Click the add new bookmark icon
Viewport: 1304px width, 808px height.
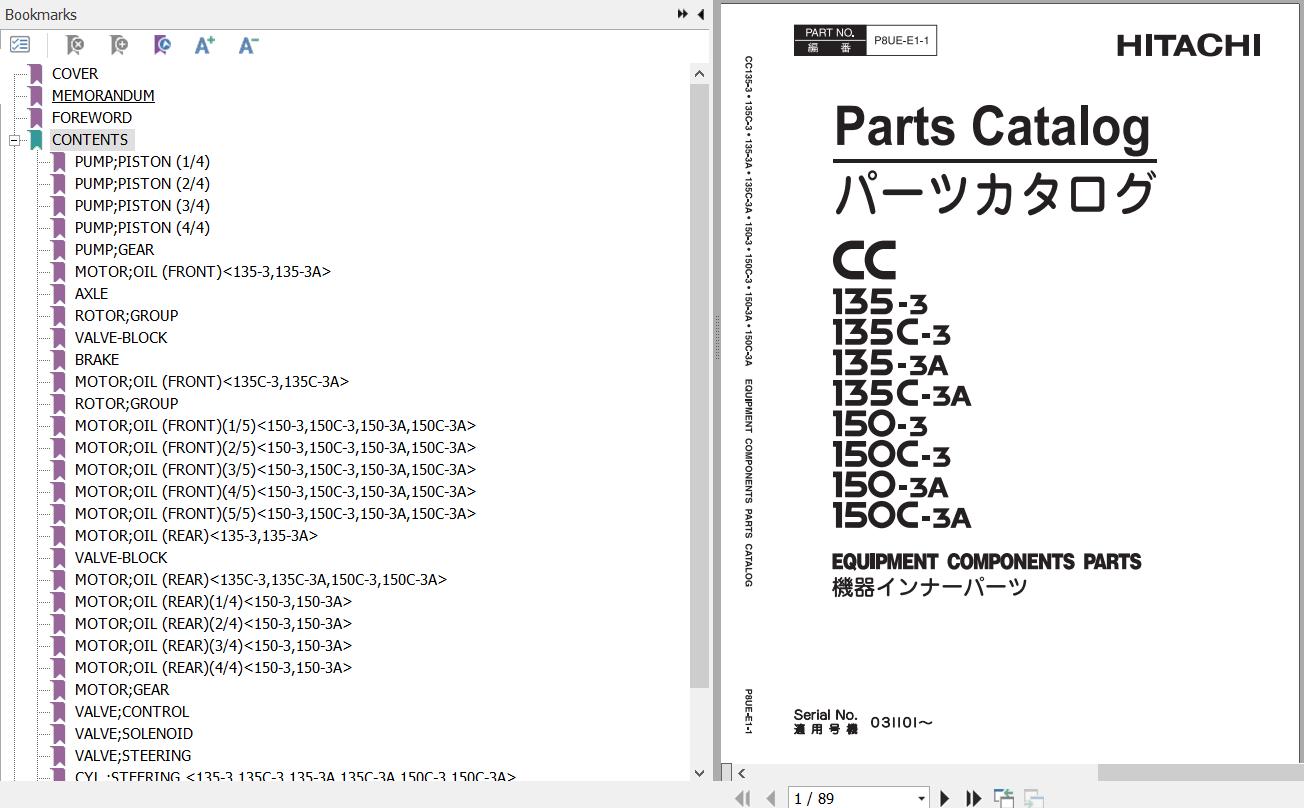click(x=118, y=45)
